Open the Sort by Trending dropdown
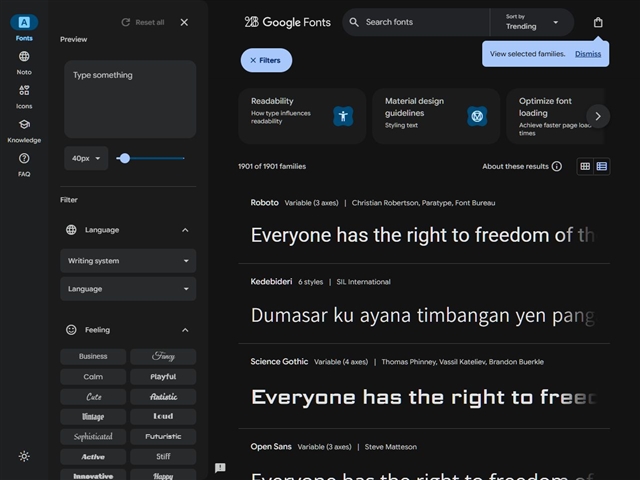 click(532, 22)
